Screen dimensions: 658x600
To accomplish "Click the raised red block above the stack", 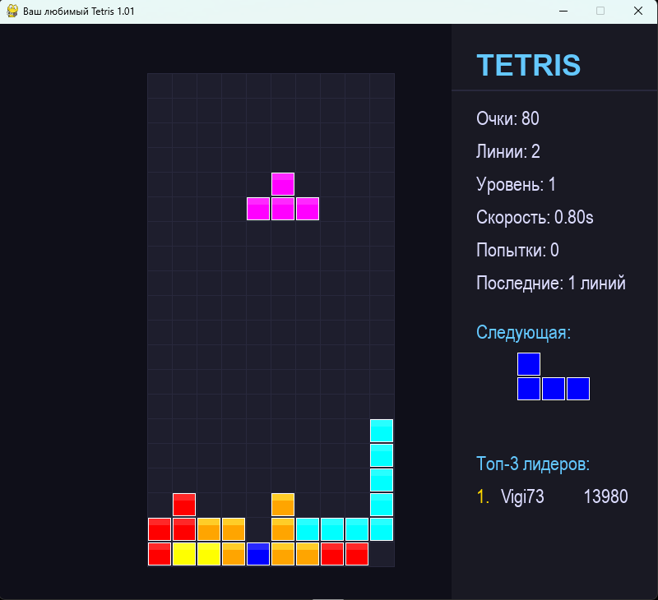I will coord(184,504).
